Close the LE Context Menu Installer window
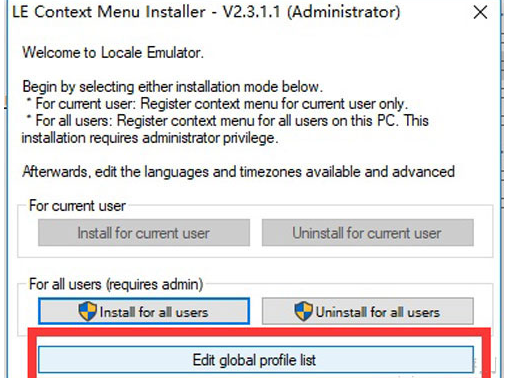 pos(480,13)
